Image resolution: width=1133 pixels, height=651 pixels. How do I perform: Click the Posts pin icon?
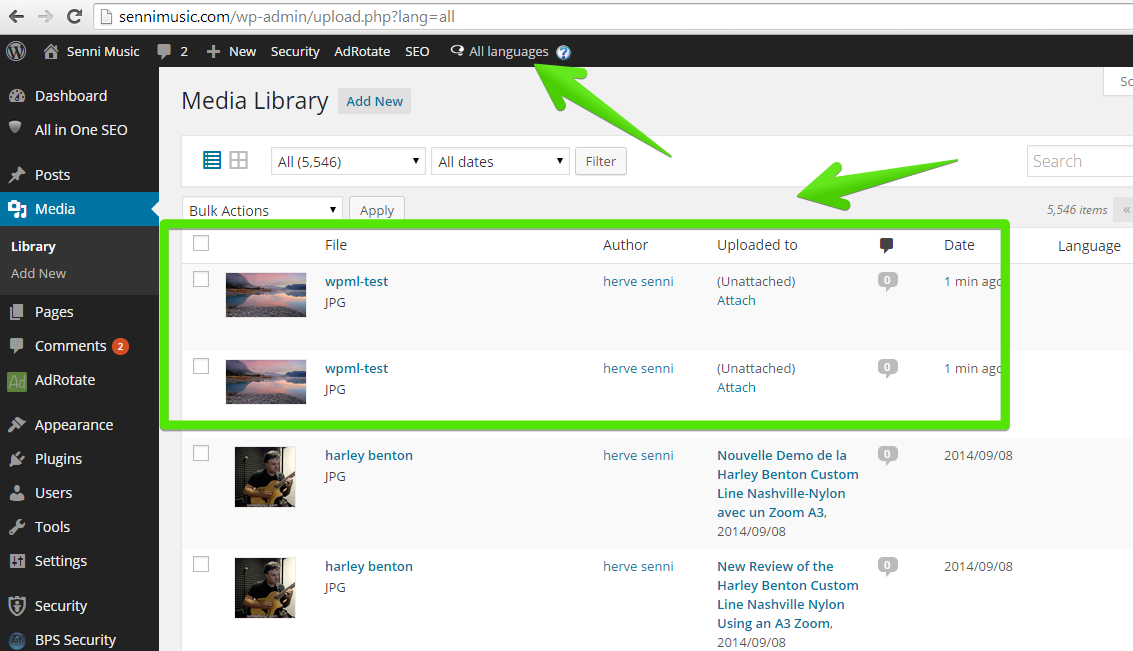click(x=17, y=175)
